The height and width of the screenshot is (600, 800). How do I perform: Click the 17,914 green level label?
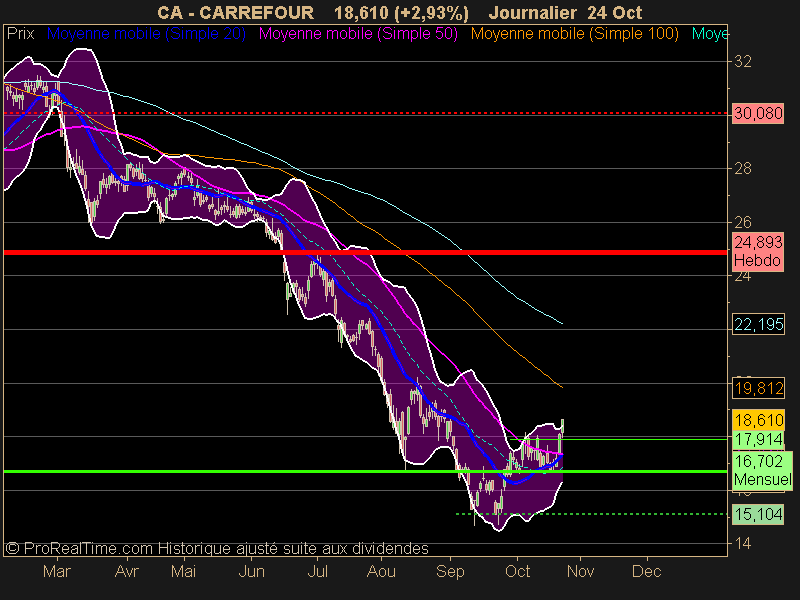click(x=758, y=439)
